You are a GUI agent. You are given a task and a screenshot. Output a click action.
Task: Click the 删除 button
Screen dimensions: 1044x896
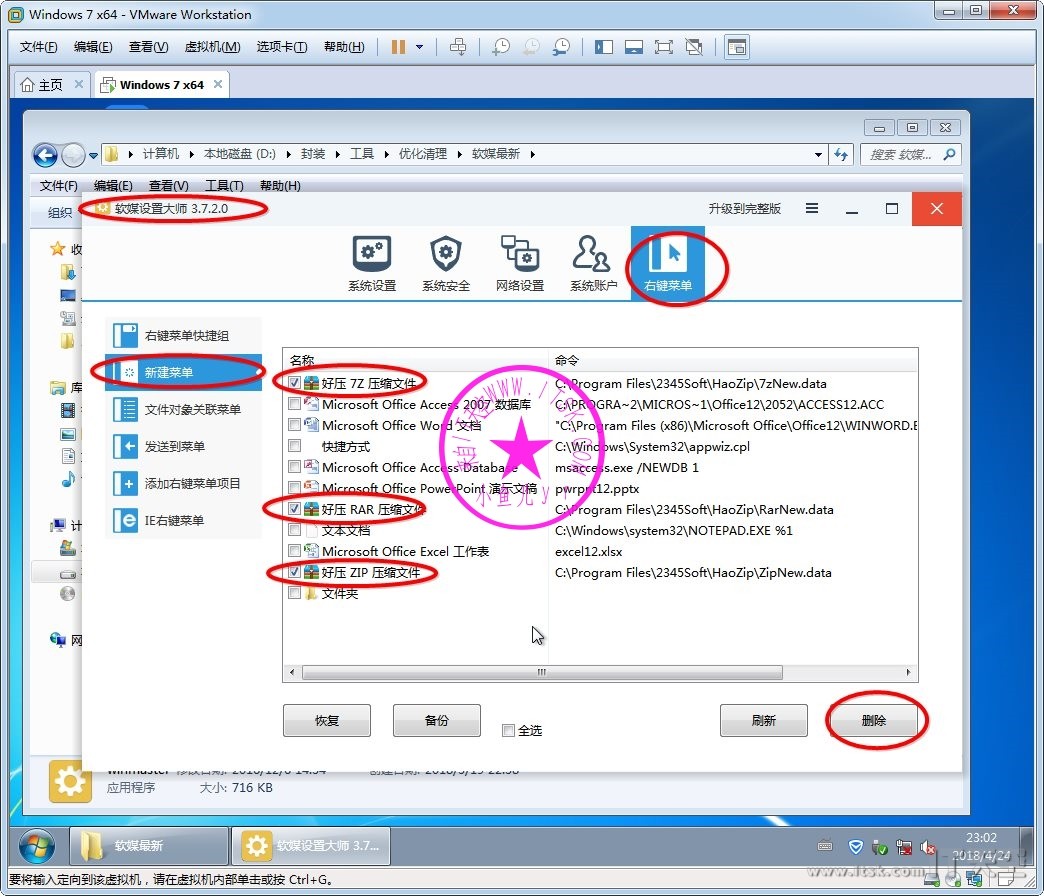tap(873, 720)
